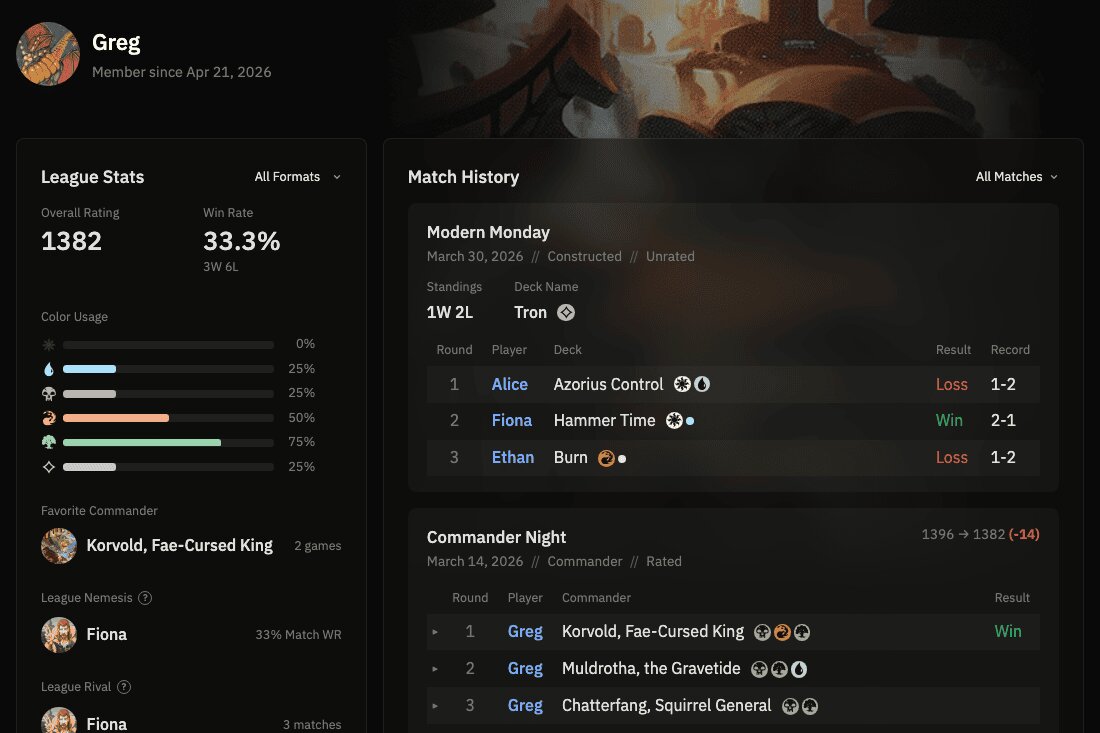Select the 33.3% win rate value
The height and width of the screenshot is (733, 1100).
241,241
